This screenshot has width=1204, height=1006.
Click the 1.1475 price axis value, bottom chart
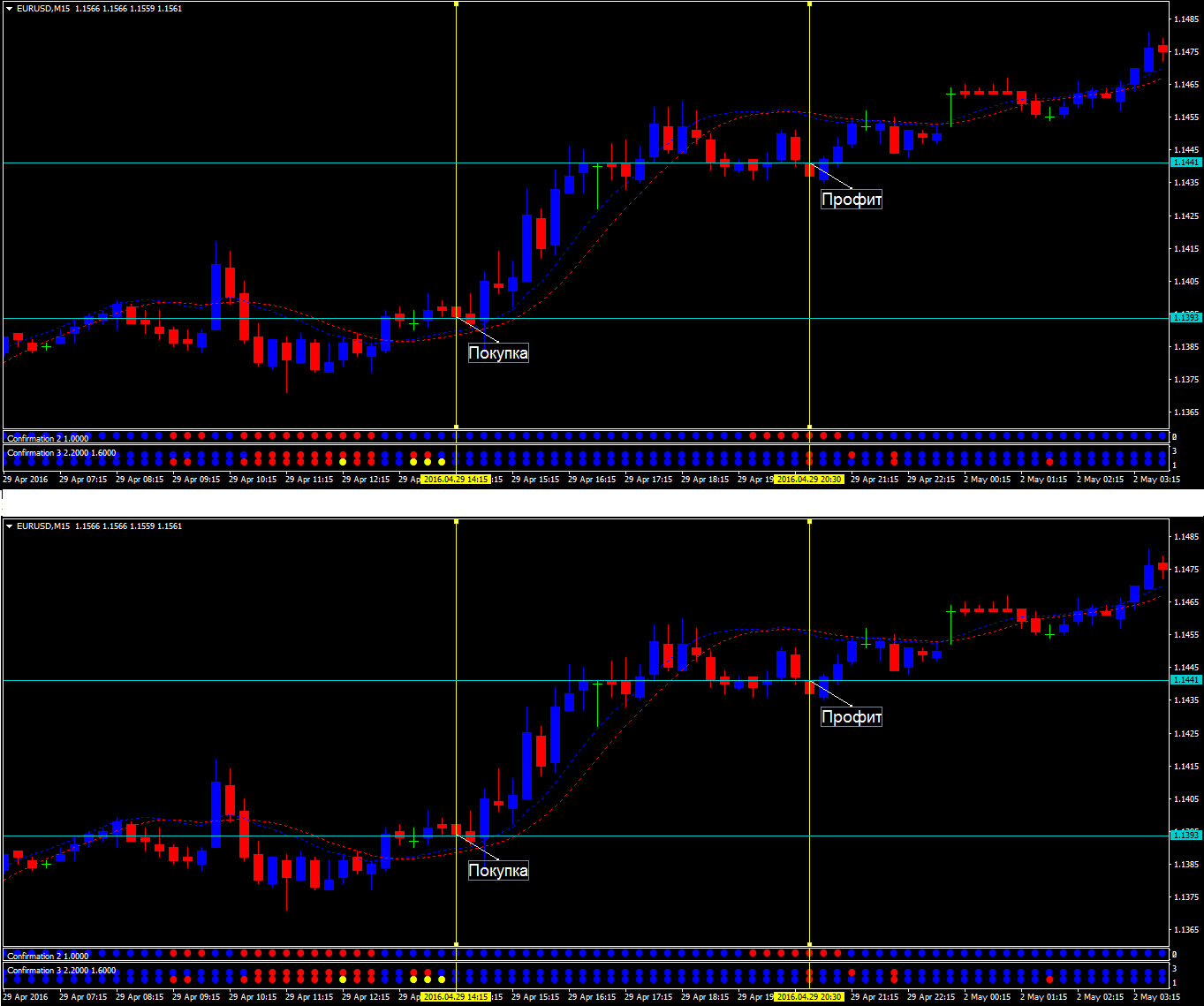(1186, 570)
